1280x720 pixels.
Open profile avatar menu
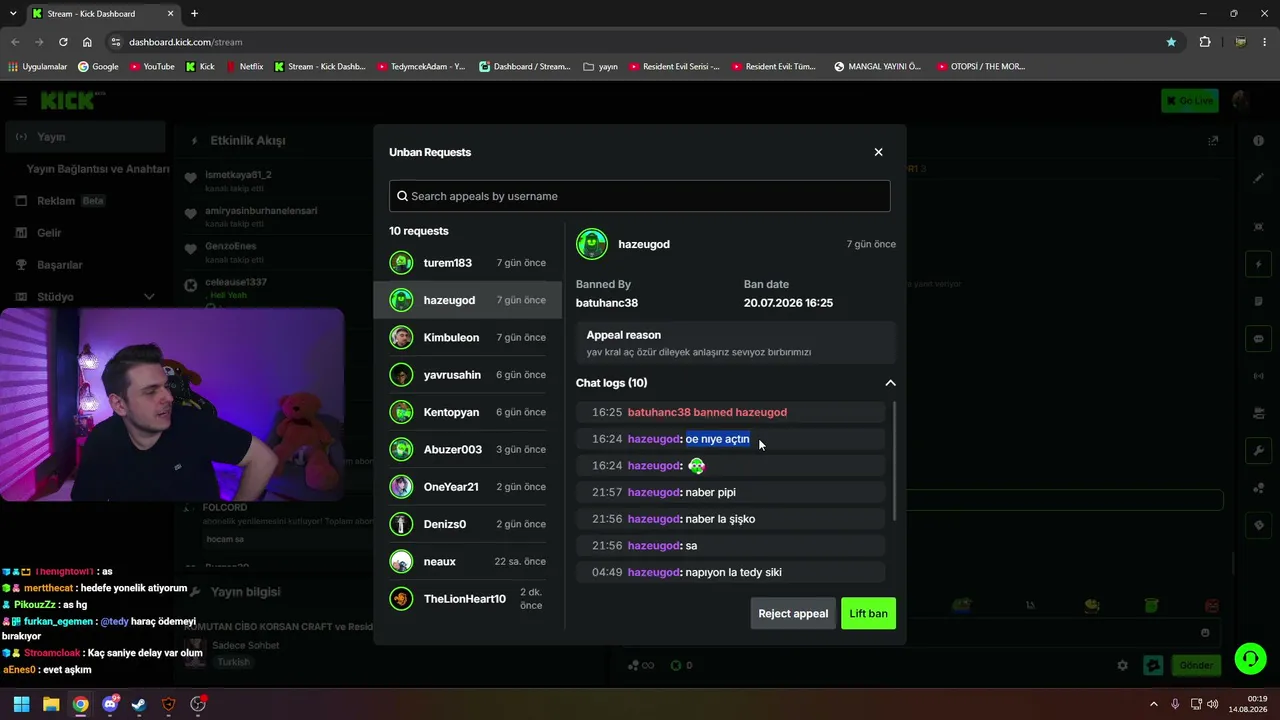pos(1240,100)
